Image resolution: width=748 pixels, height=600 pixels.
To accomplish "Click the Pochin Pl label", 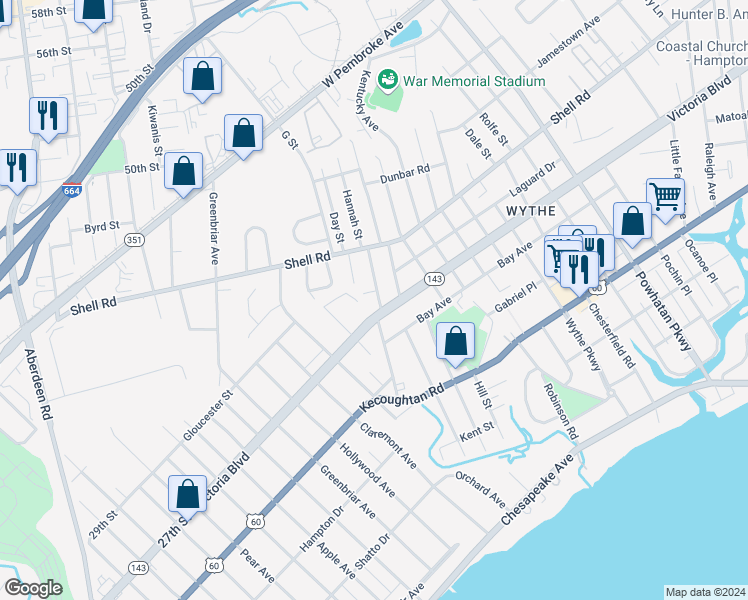I will click(676, 275).
